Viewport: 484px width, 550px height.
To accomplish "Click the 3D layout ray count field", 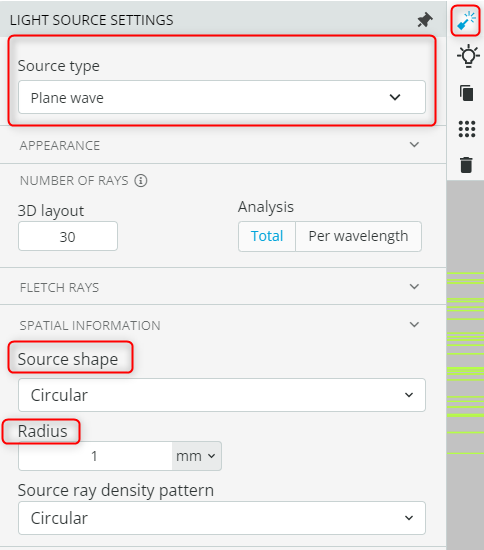I will [x=68, y=236].
